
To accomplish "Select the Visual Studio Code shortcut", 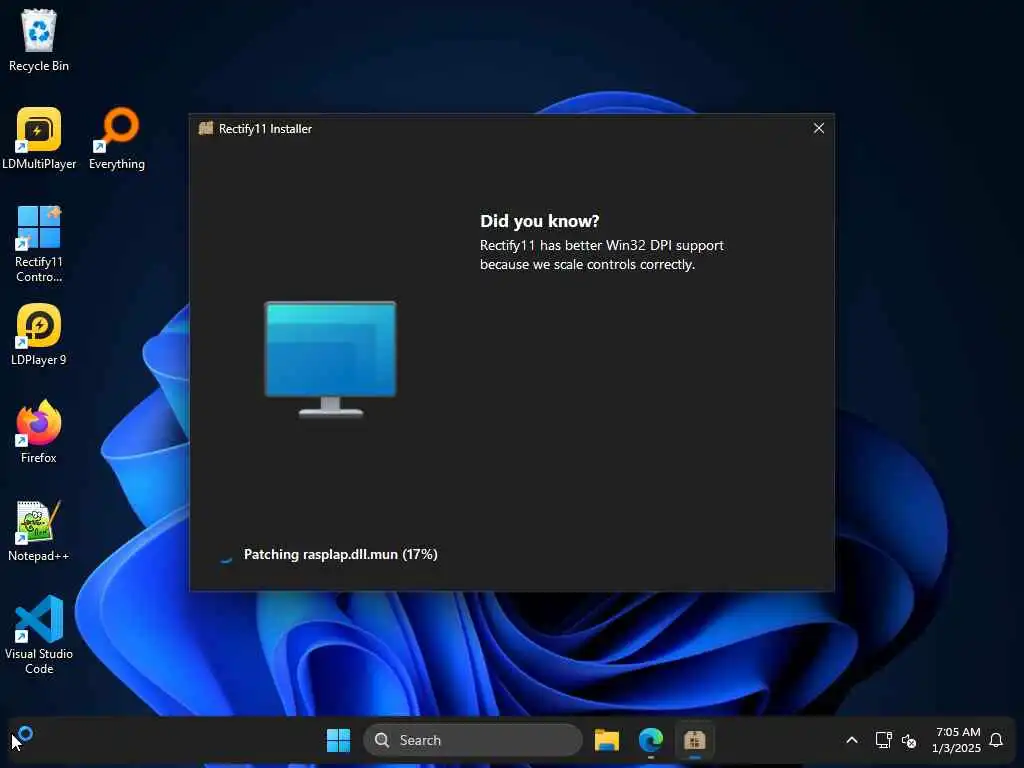I will tap(39, 635).
